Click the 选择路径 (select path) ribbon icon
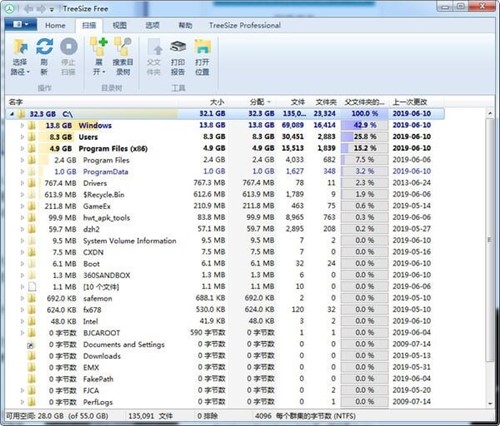The height and width of the screenshot is (426, 500). (x=20, y=47)
